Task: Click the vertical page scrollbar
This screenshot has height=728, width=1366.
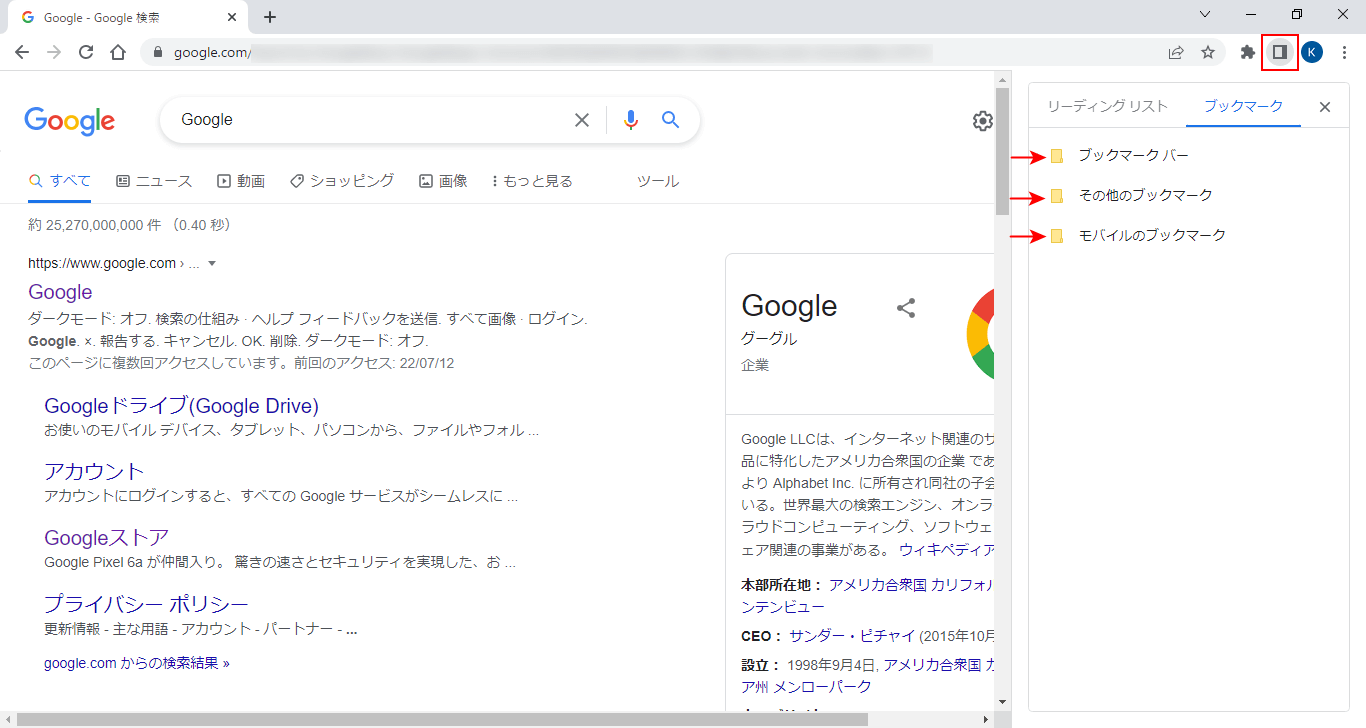Action: click(1002, 150)
